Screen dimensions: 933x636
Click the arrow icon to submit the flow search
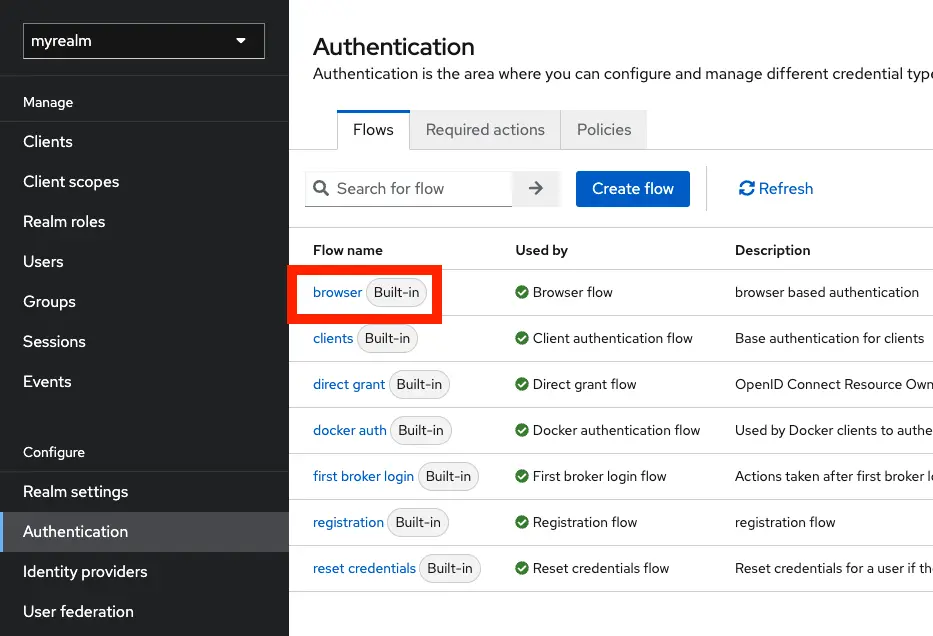pos(536,188)
